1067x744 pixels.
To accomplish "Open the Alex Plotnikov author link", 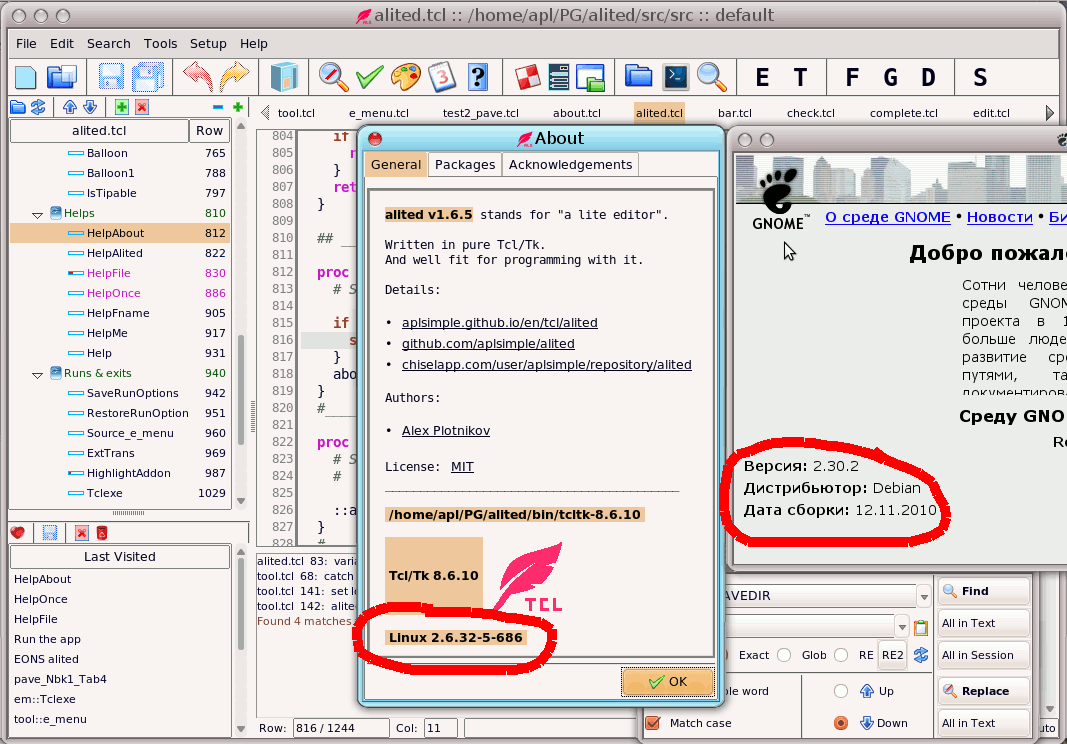I will pyautogui.click(x=446, y=430).
